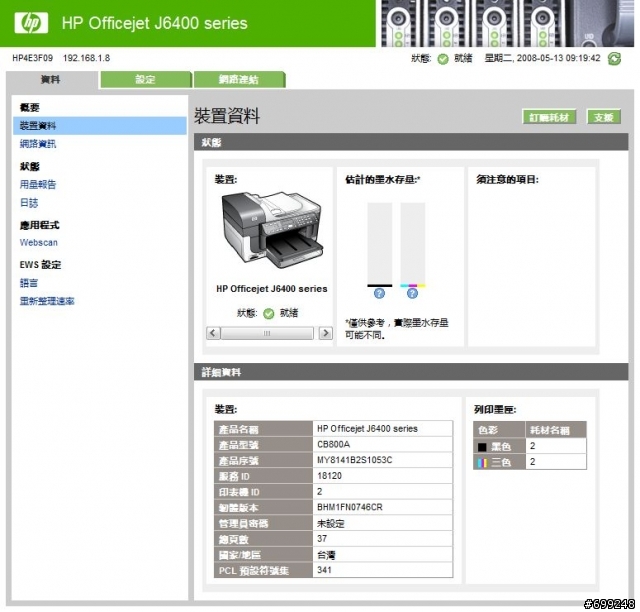
Task: Click right arrow of device scrollbar
Action: point(325,333)
